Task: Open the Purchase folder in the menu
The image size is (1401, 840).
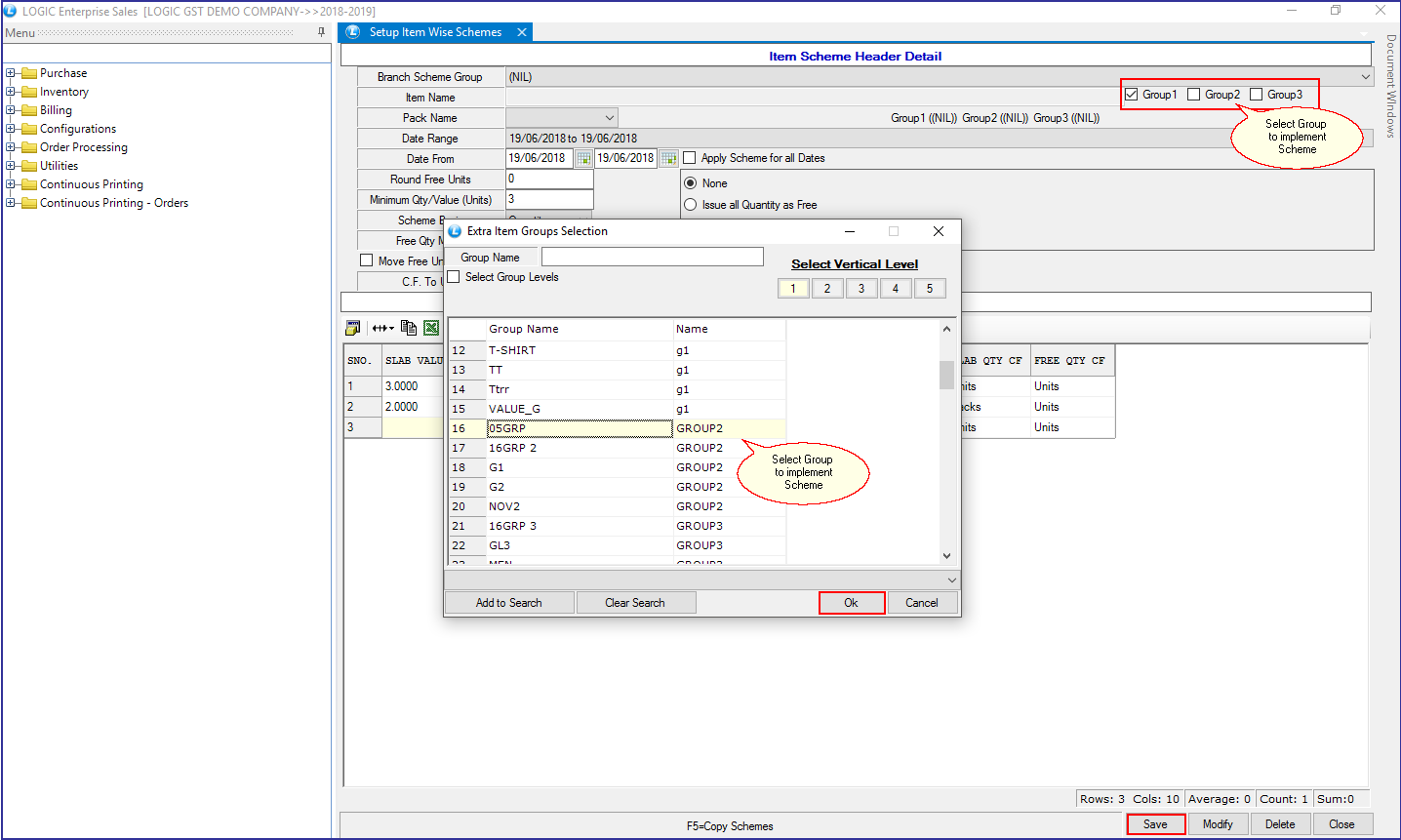Action: [63, 73]
